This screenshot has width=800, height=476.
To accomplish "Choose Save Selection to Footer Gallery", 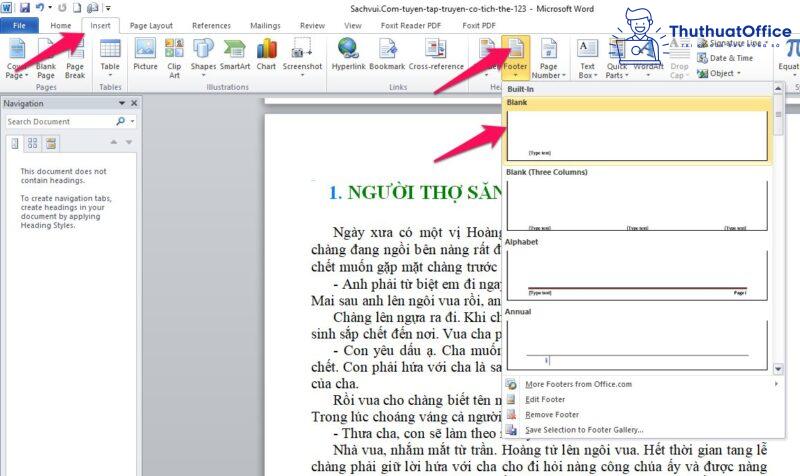I will click(x=642, y=430).
